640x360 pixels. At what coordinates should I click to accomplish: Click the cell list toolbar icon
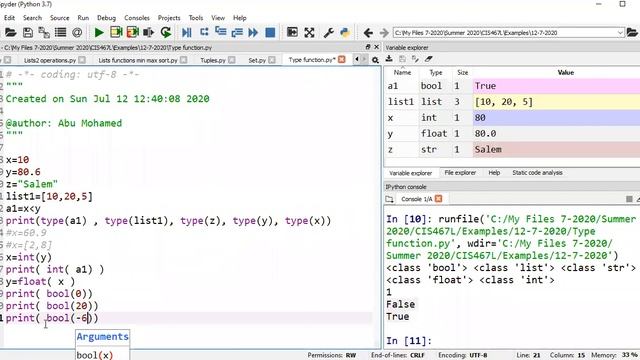pos(60,33)
